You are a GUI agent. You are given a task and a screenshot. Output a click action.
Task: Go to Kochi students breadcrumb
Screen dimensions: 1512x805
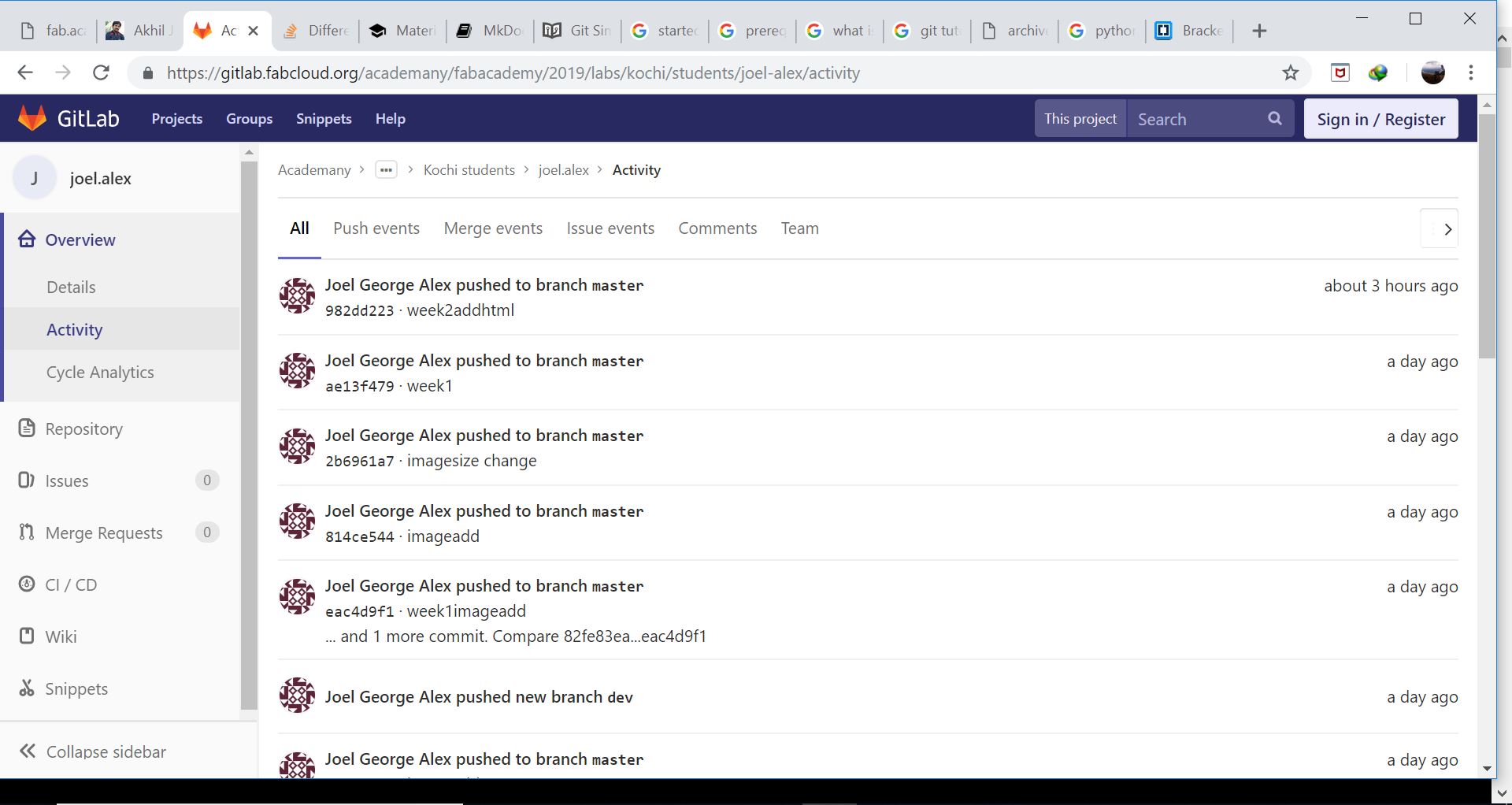tap(469, 170)
